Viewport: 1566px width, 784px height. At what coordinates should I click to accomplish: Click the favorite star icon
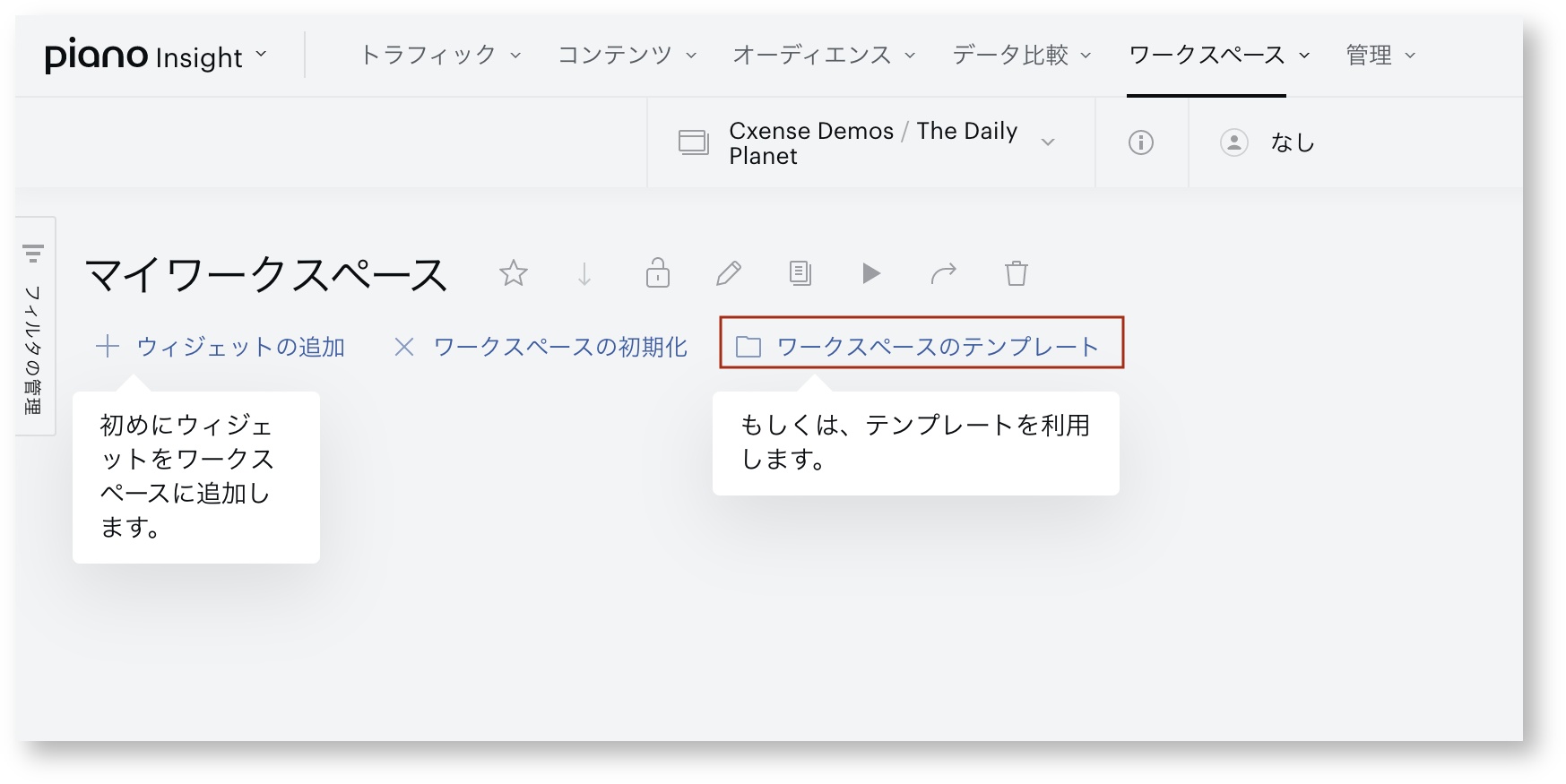(514, 273)
